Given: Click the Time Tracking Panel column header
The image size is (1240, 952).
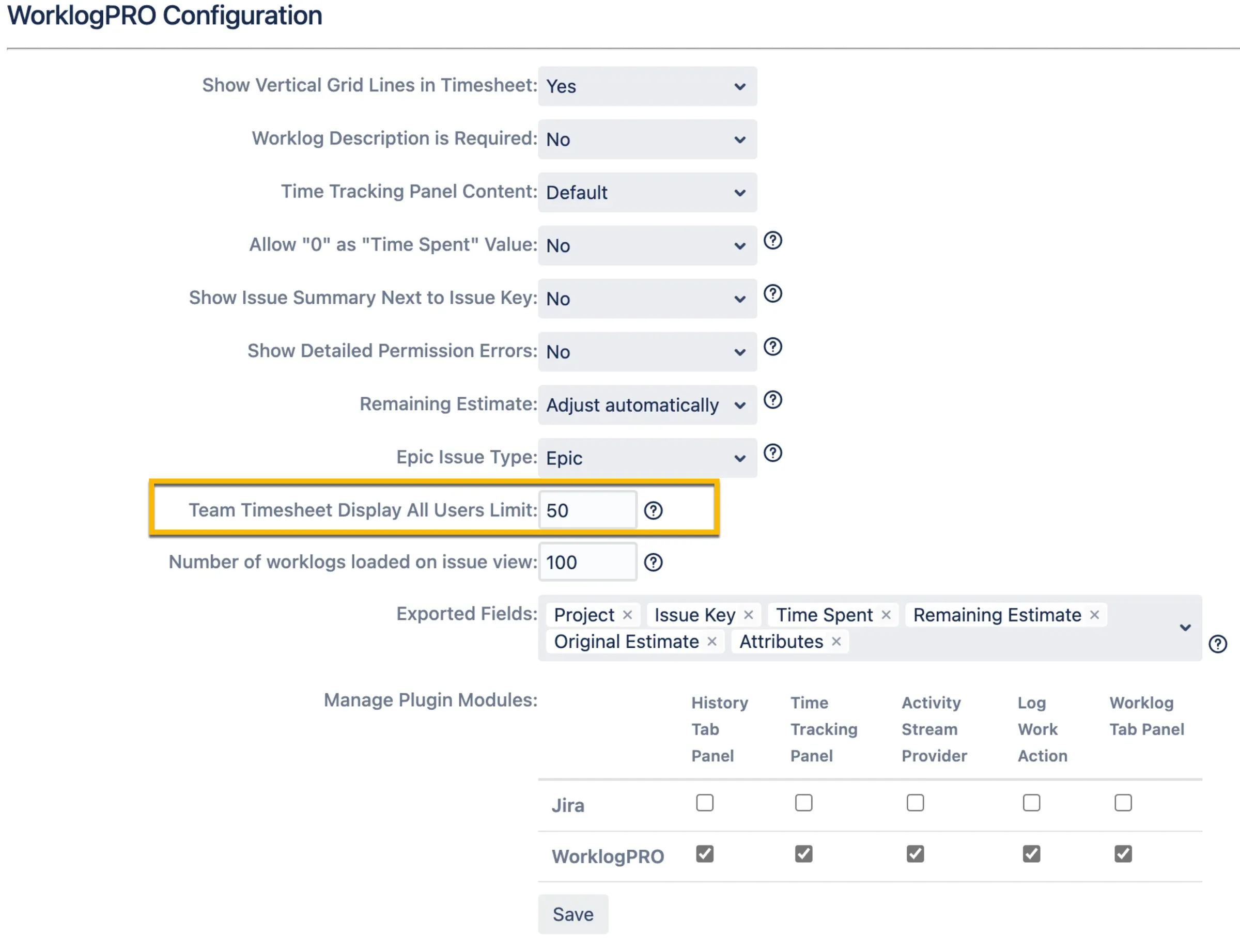Looking at the screenshot, I should [x=824, y=729].
